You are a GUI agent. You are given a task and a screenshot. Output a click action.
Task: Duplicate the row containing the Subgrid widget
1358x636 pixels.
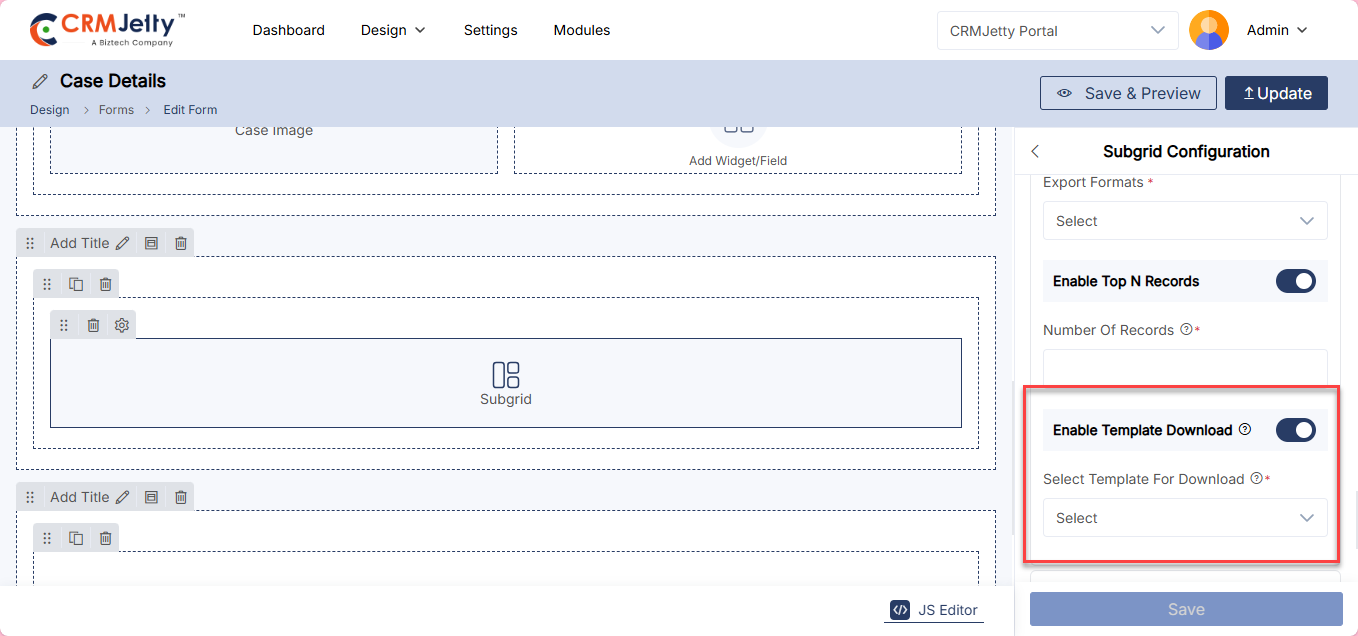76,284
